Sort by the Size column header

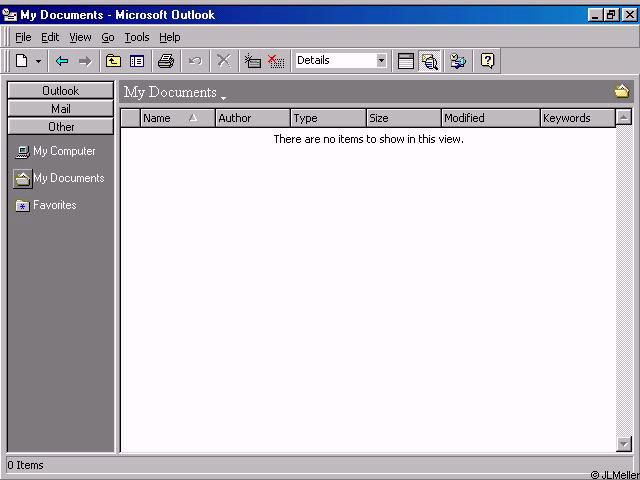pyautogui.click(x=404, y=118)
